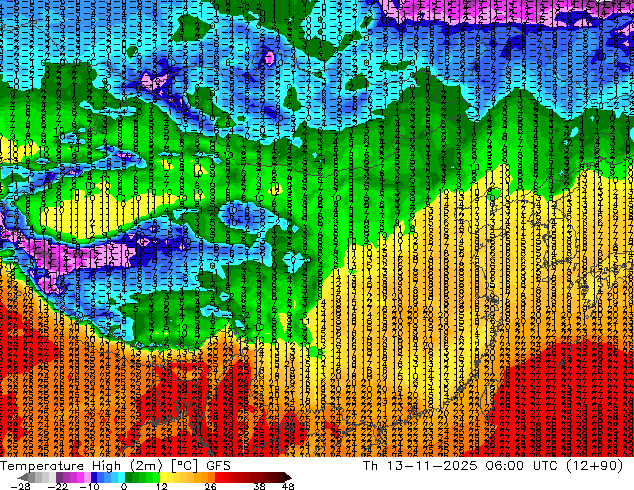Click the dark purple legend swatch at -22
Screen dimensions: 634x490
(x=59, y=477)
